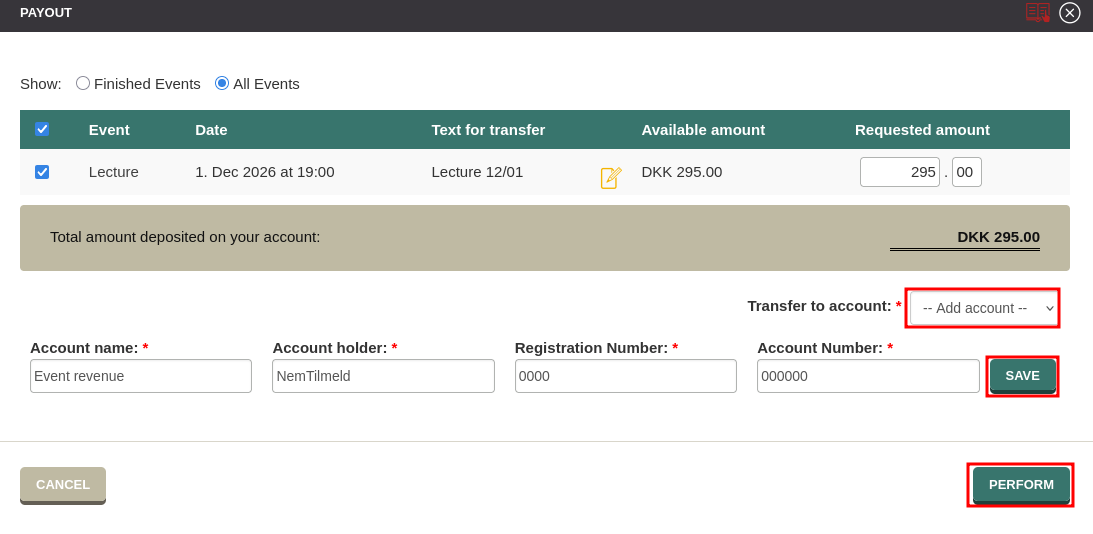Open the red guide book icon
The image size is (1093, 534).
[1037, 12]
